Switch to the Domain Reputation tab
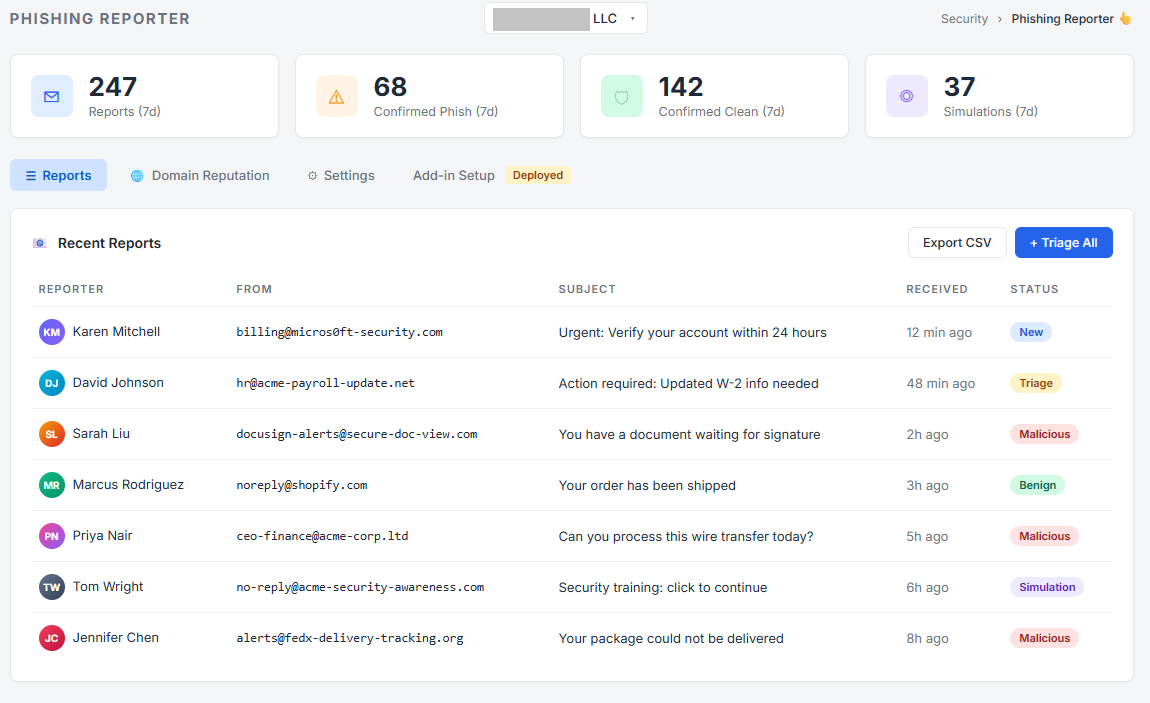This screenshot has width=1150, height=703. [x=210, y=175]
